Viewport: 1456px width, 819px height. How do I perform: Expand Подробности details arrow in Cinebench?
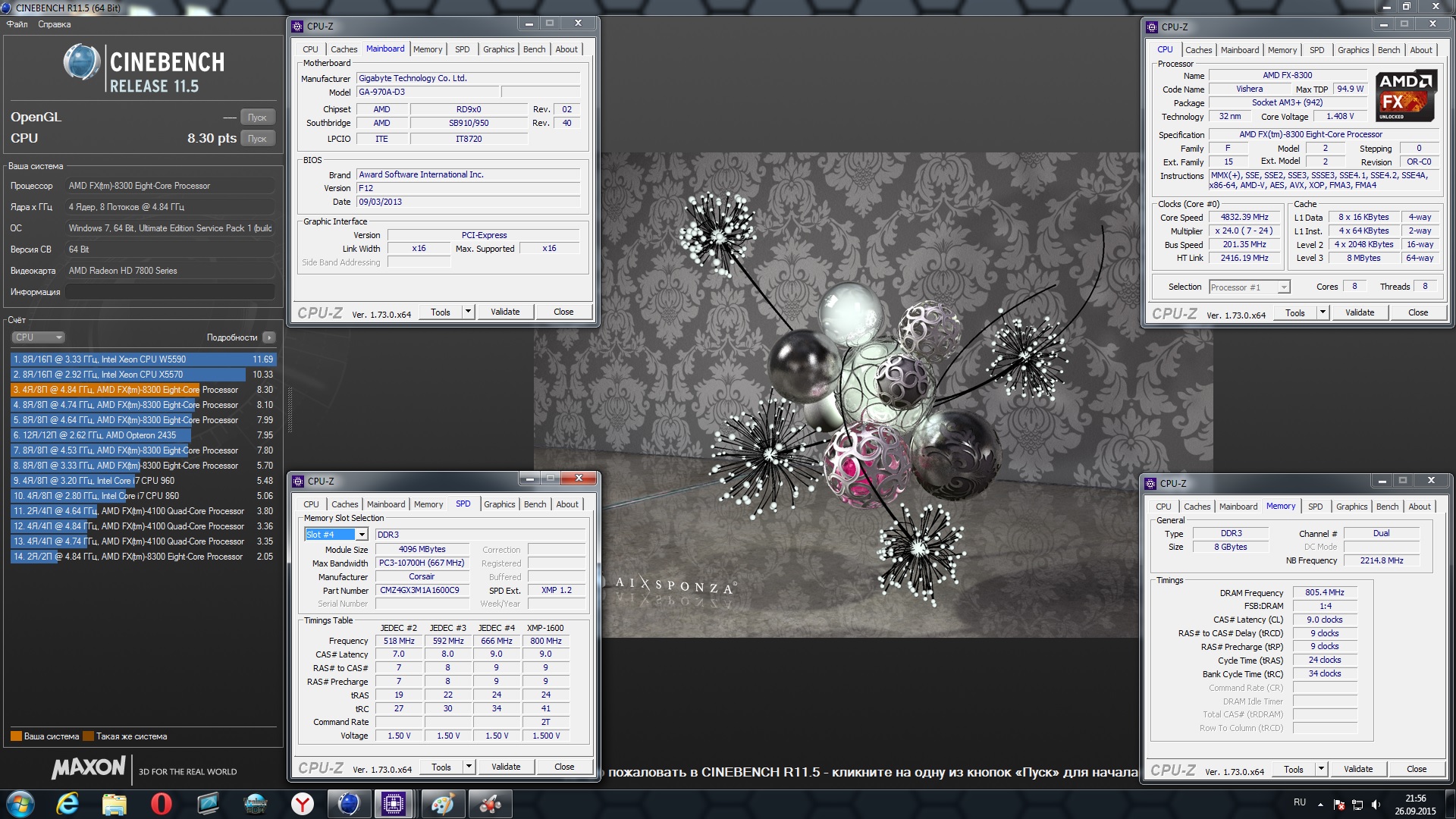(269, 337)
